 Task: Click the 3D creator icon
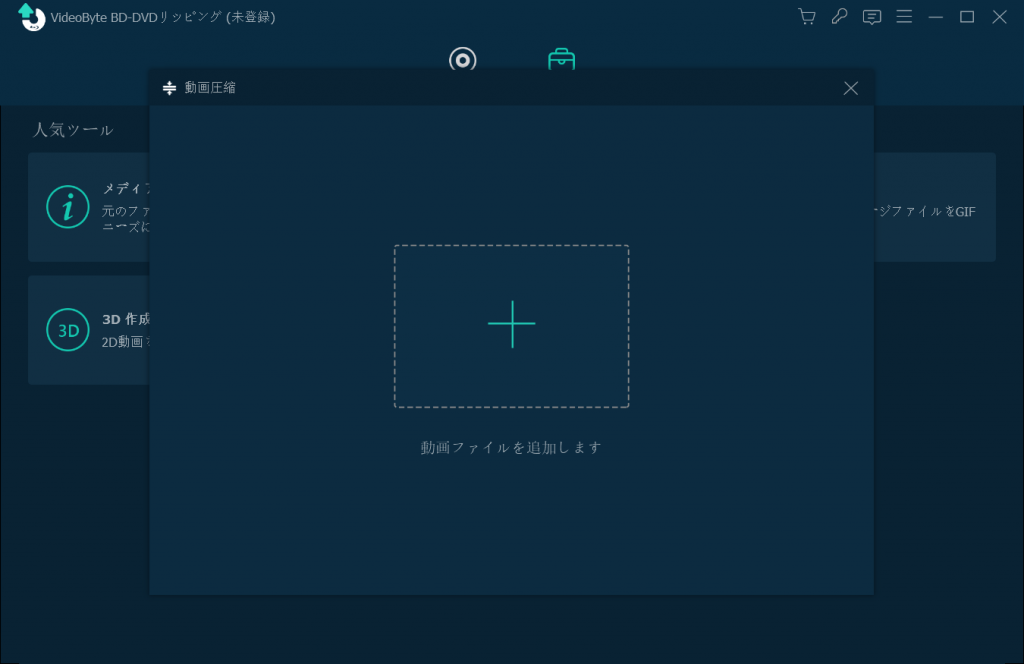[x=68, y=330]
